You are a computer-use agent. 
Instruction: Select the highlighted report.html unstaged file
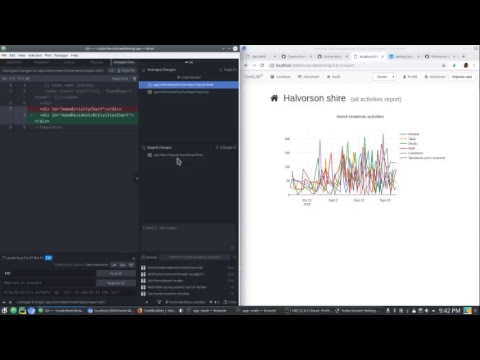pos(189,85)
